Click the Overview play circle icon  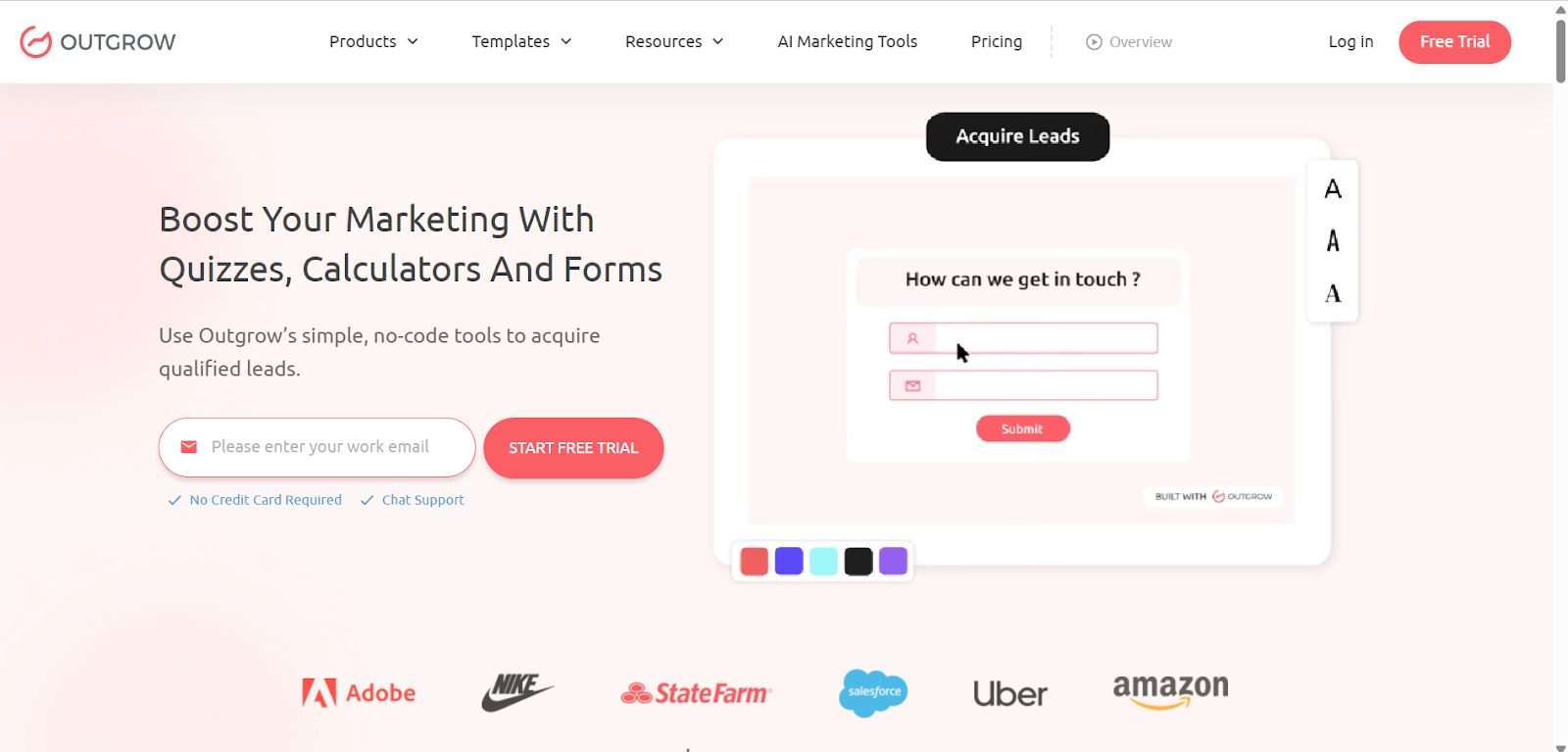coord(1094,42)
